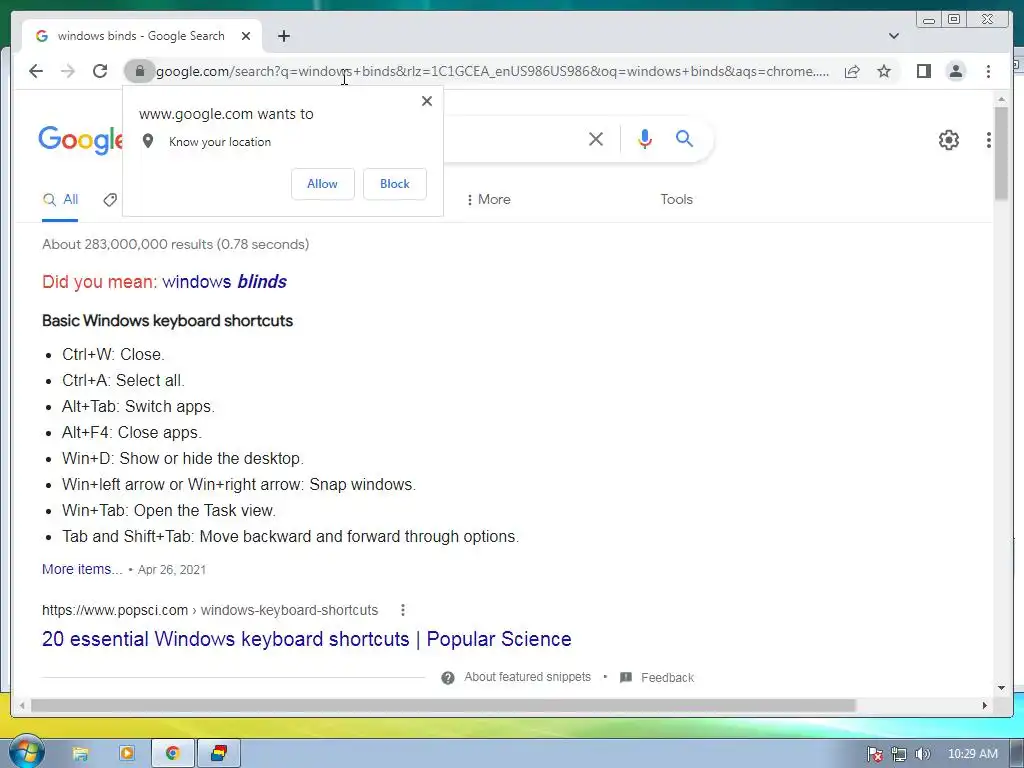The image size is (1024, 768).
Task: Dismiss the location permission popup
Action: 427,101
